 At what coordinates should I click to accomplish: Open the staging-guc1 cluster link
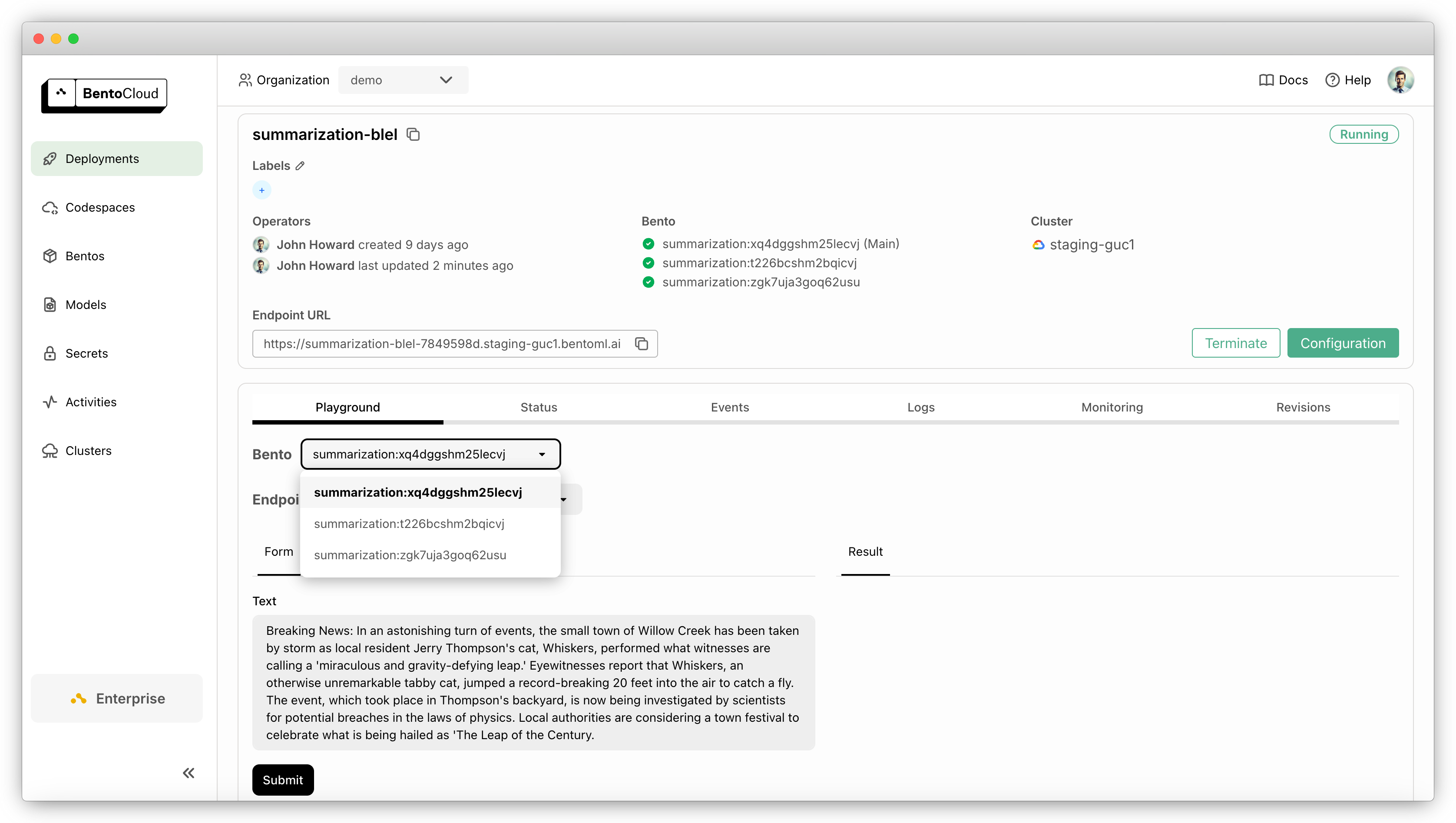pyautogui.click(x=1092, y=245)
